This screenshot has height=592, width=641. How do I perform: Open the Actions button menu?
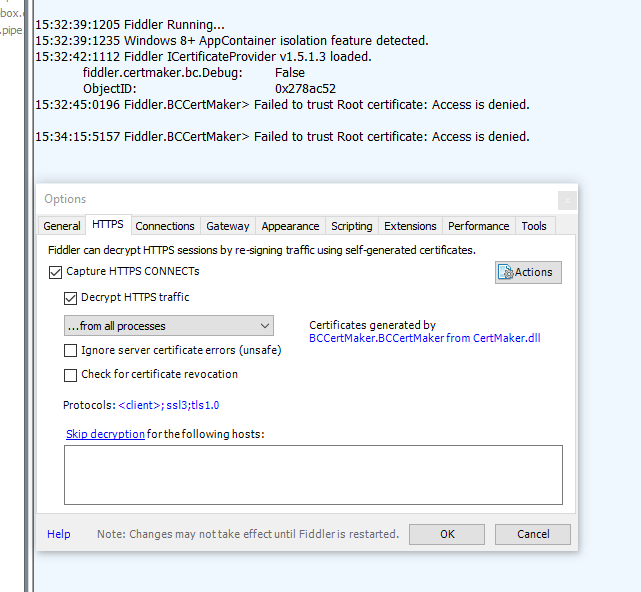[x=528, y=272]
